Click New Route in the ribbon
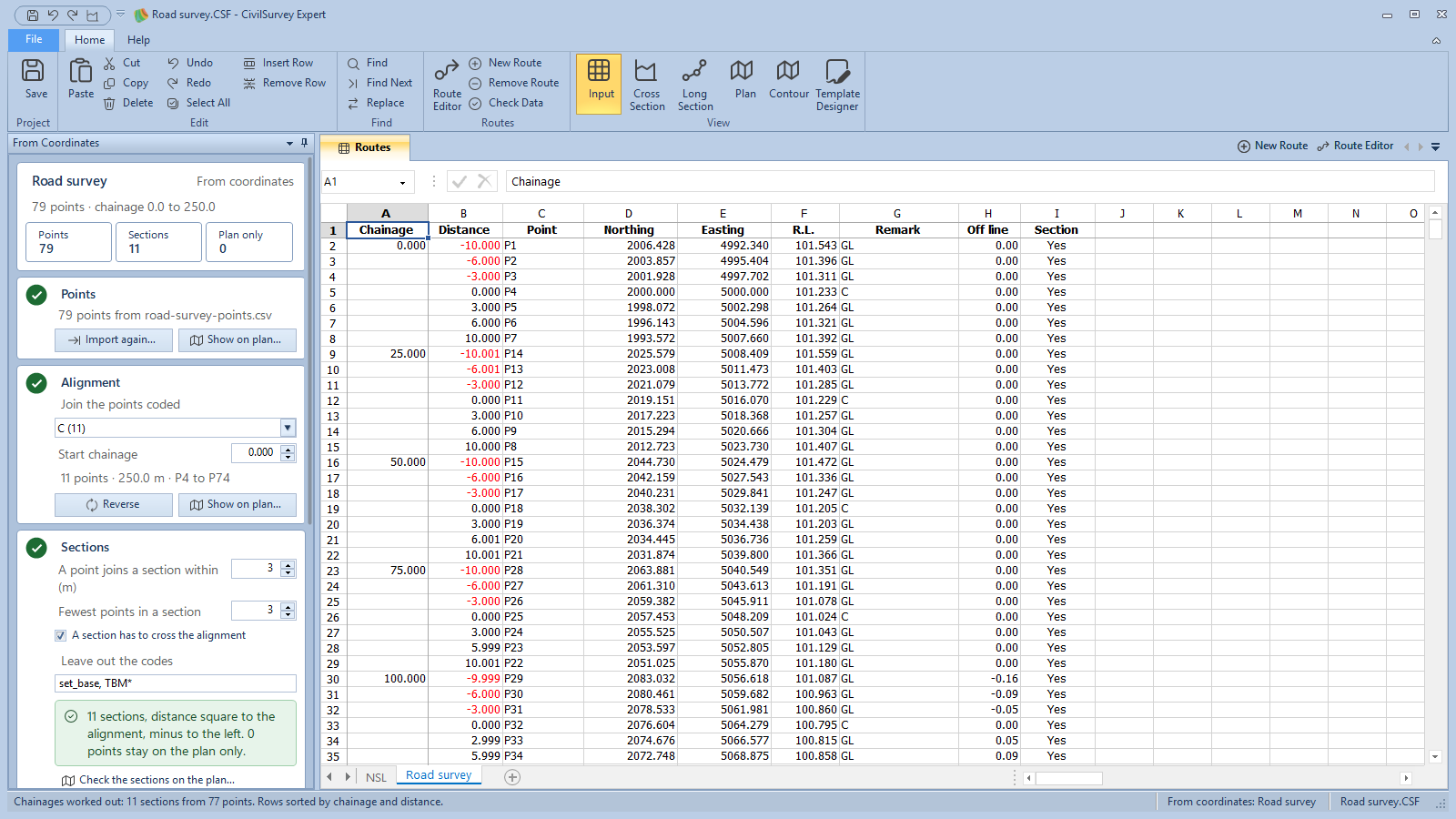This screenshot has width=1456, height=819. click(505, 63)
